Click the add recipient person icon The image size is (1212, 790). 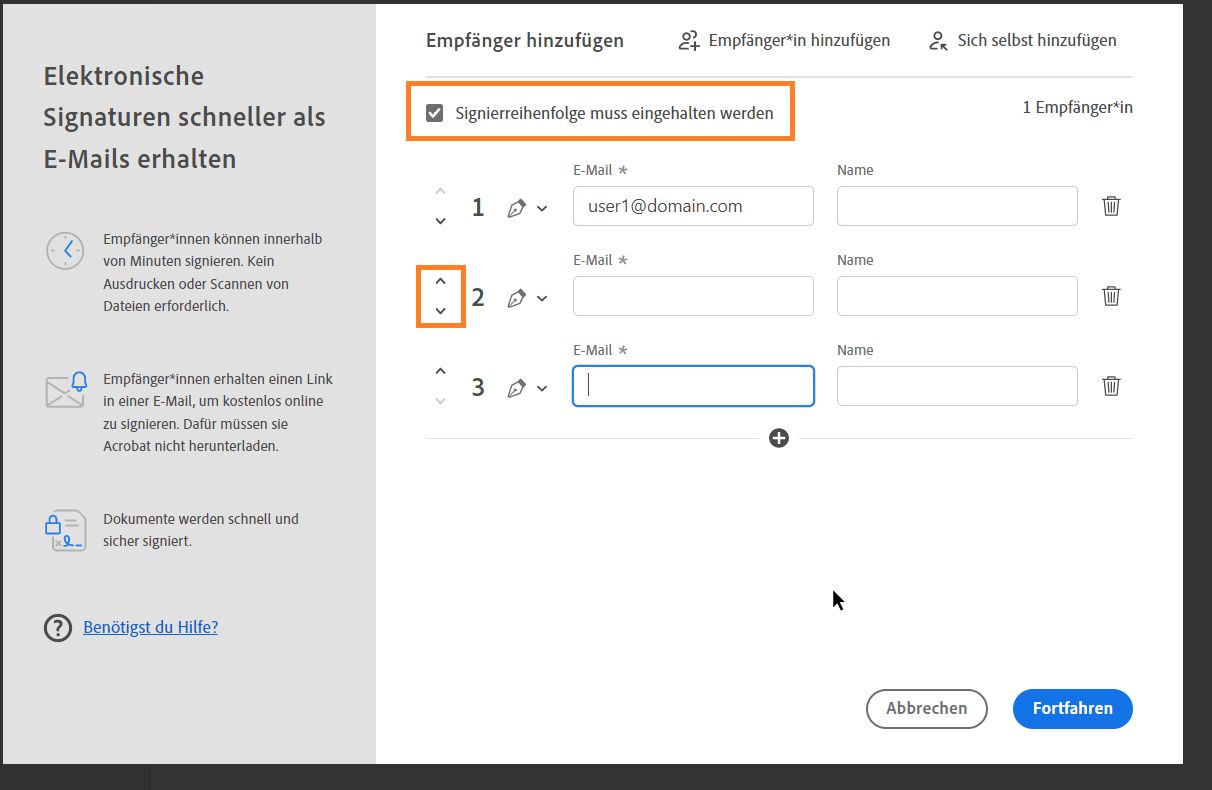click(688, 41)
